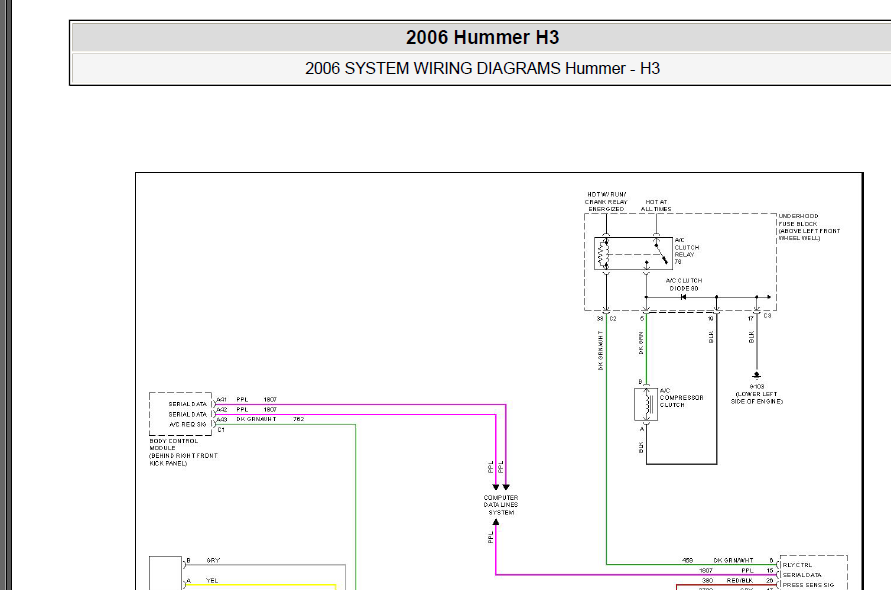Click the 'HOT AT ALL TIMES' text

pos(656,205)
